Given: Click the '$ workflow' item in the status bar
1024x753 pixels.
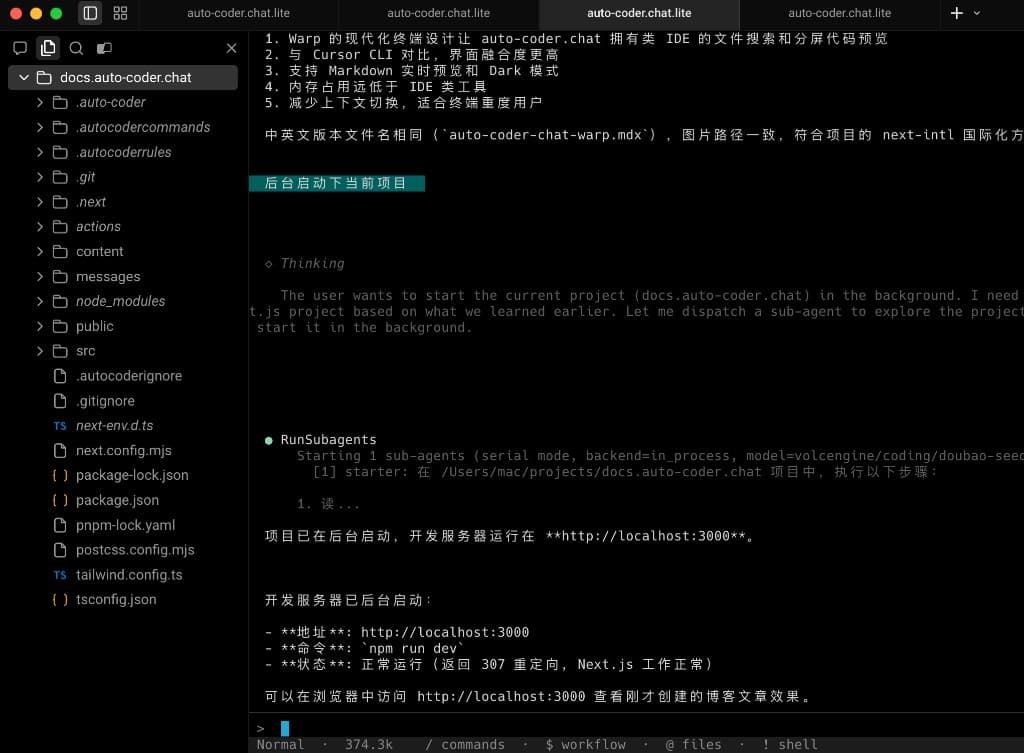Looking at the screenshot, I should [586, 744].
